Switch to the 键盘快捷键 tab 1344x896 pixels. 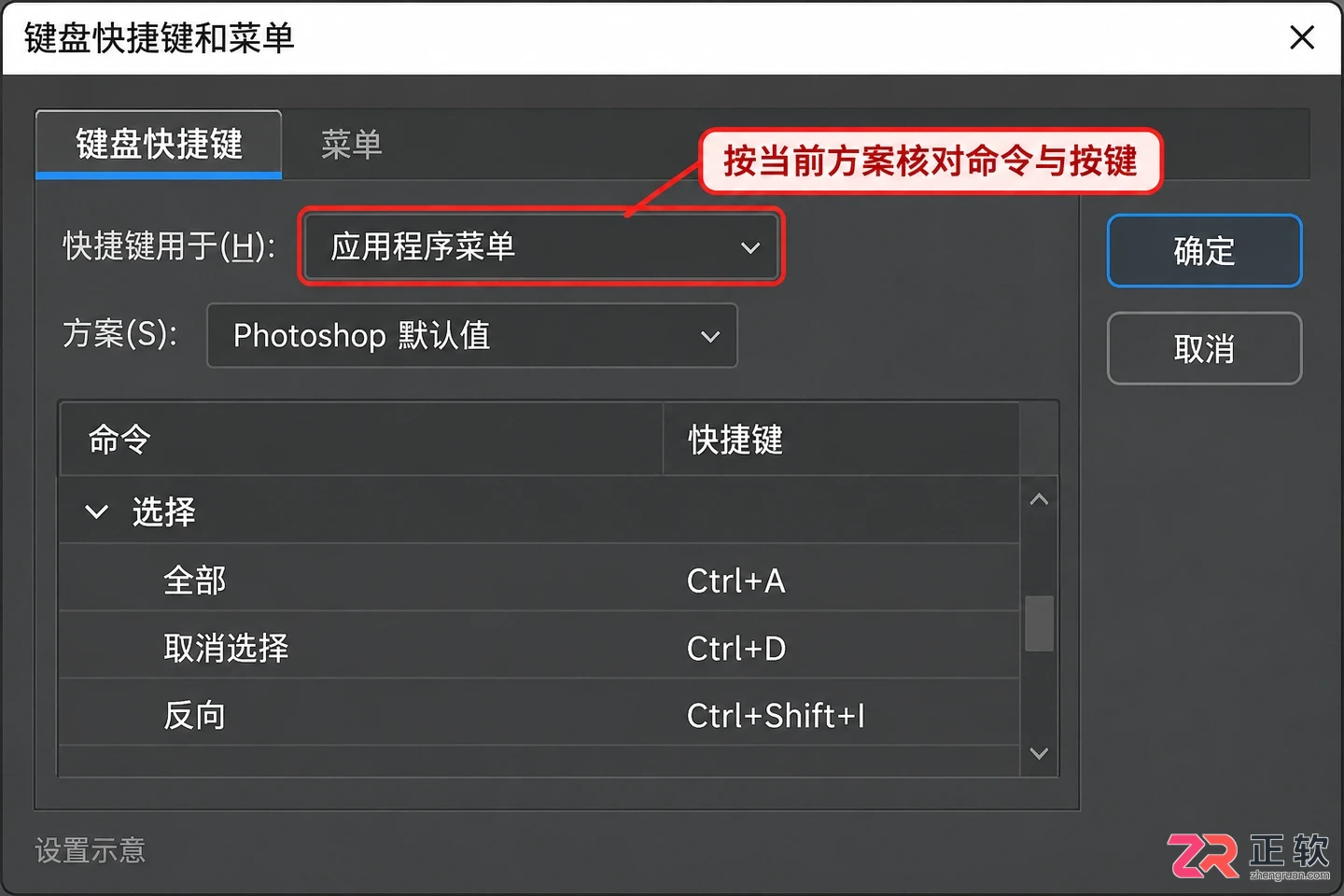point(159,145)
